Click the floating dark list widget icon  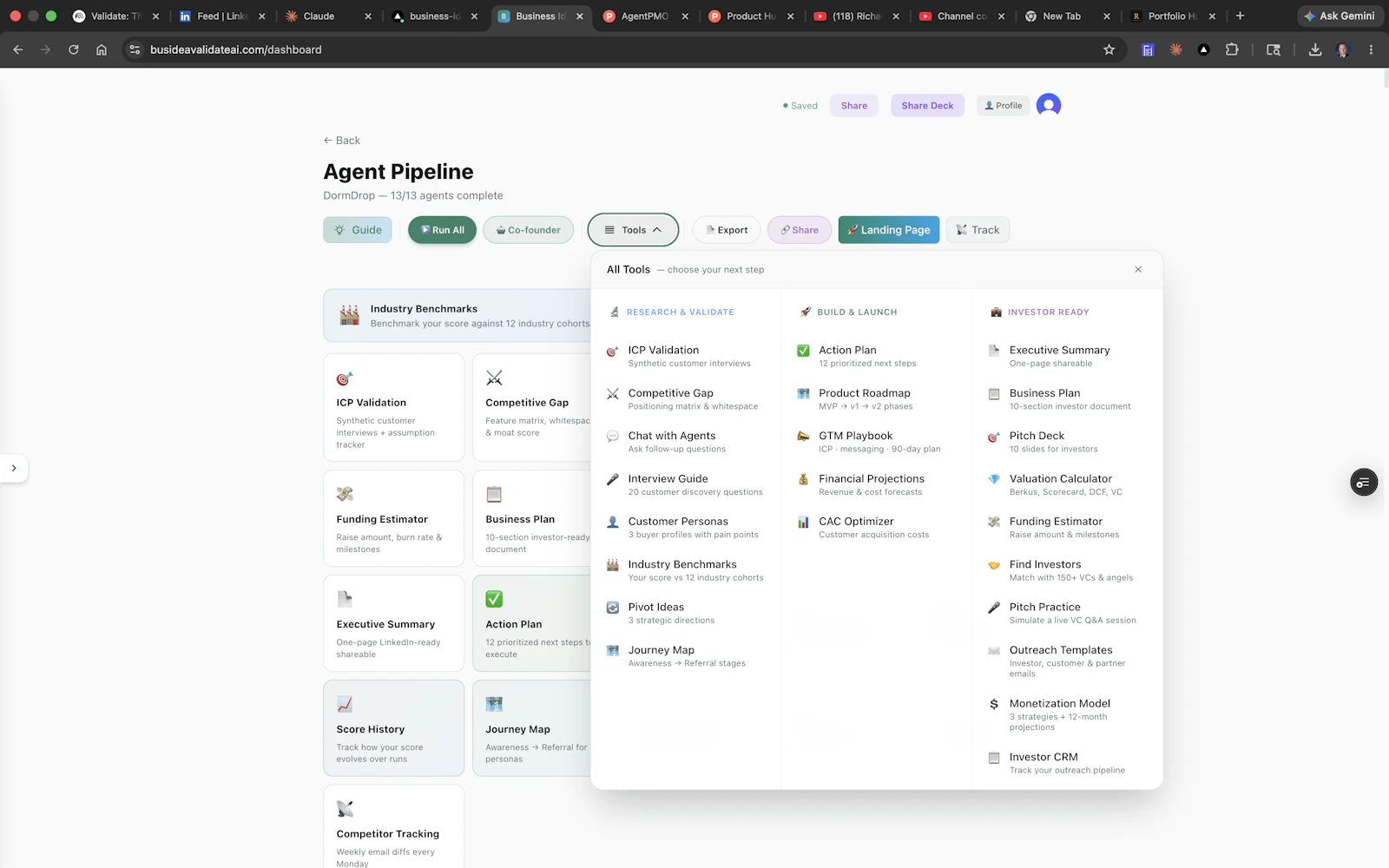click(1364, 483)
